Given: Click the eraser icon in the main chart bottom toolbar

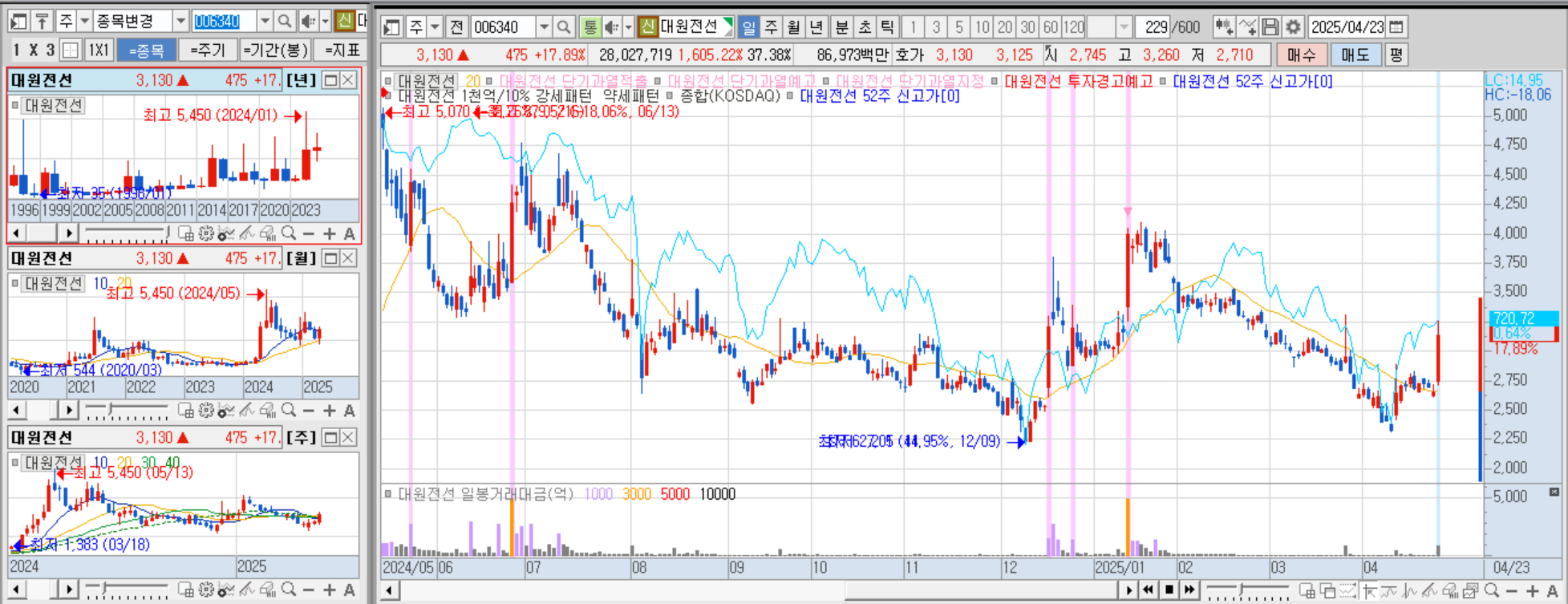Looking at the screenshot, I should 1450,591.
